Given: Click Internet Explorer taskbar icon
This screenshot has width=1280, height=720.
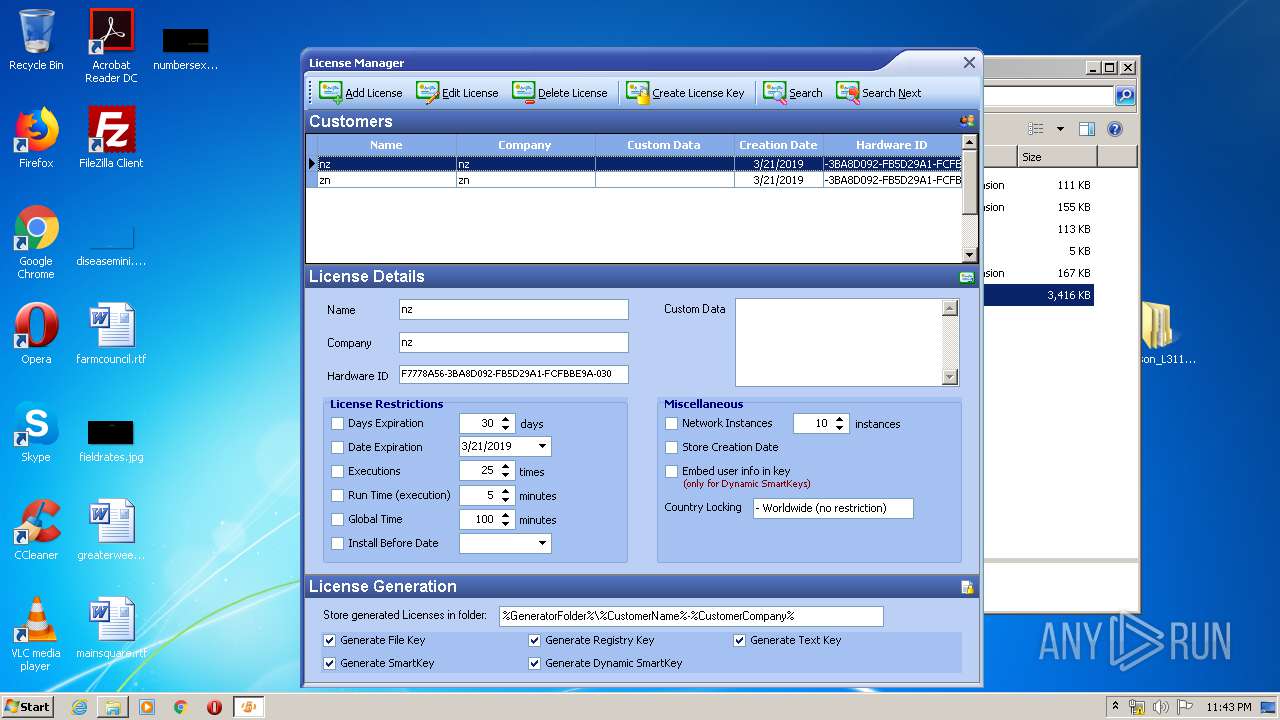Looking at the screenshot, I should (79, 707).
